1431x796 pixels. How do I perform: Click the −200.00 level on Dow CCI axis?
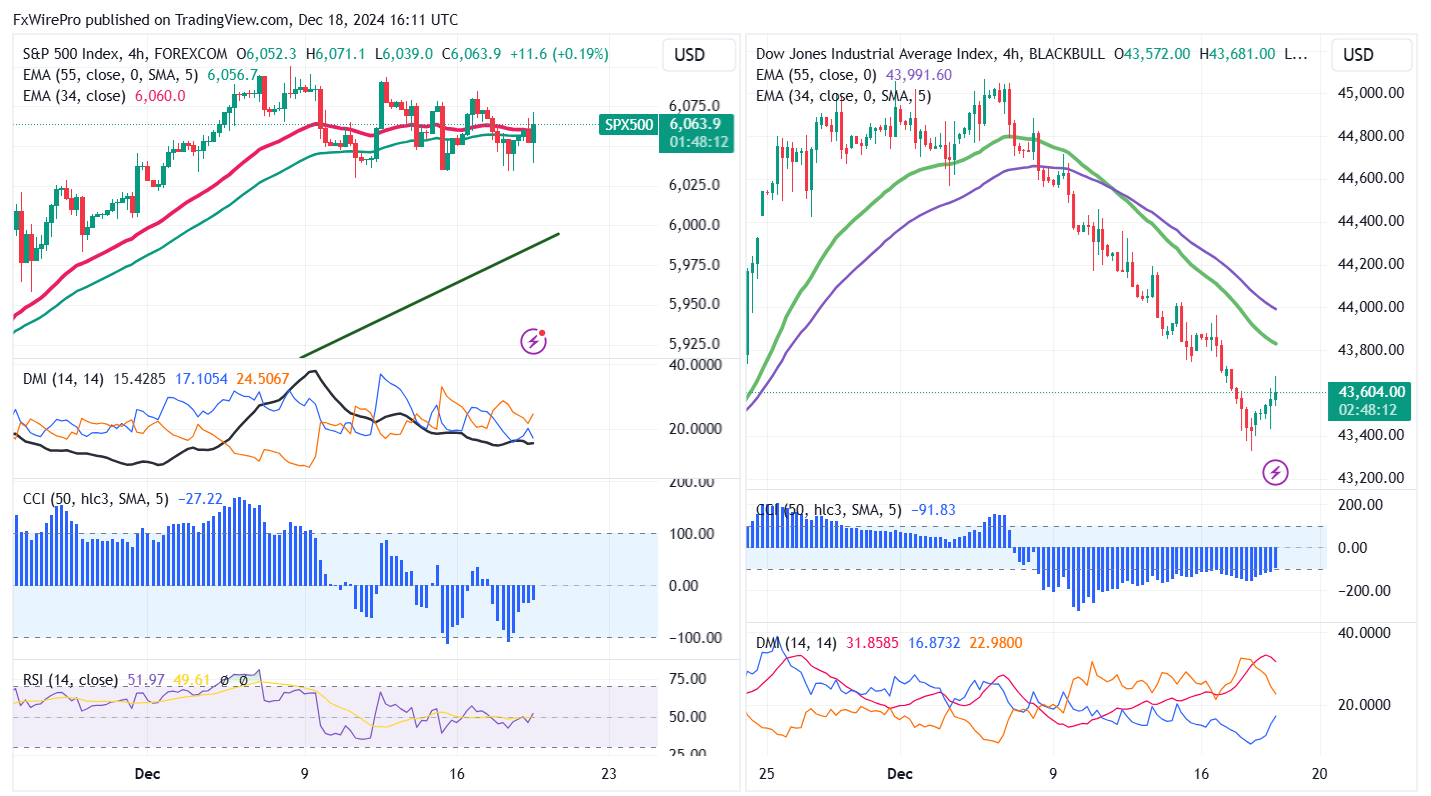(x=1365, y=590)
